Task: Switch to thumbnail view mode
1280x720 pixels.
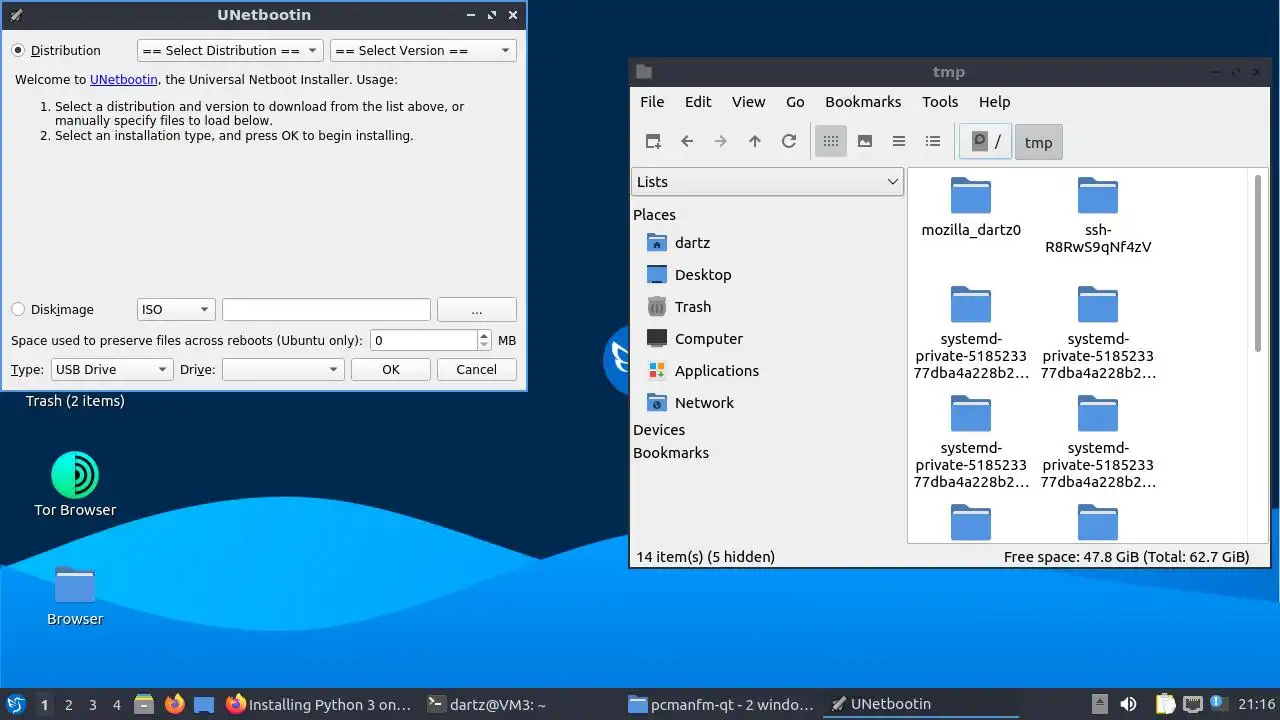Action: click(x=865, y=142)
